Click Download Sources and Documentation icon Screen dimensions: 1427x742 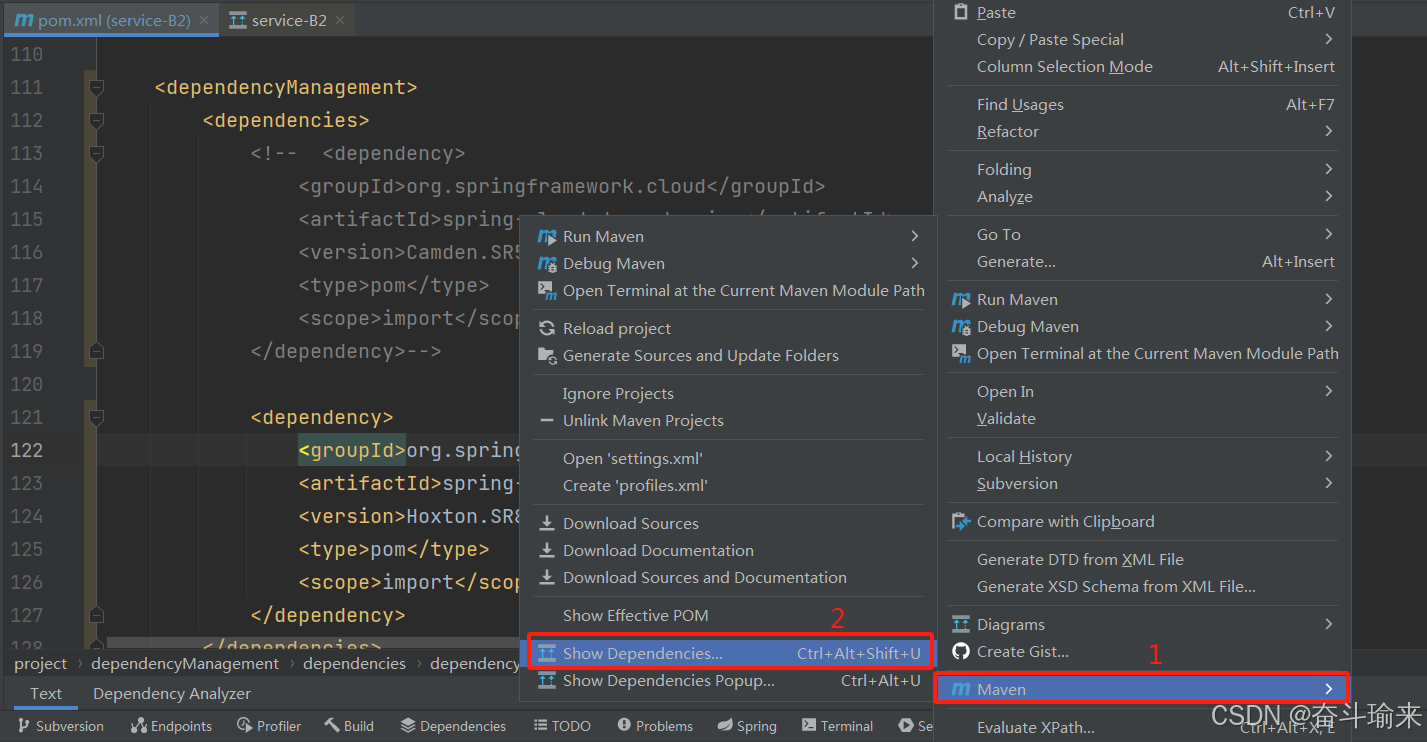pos(546,578)
